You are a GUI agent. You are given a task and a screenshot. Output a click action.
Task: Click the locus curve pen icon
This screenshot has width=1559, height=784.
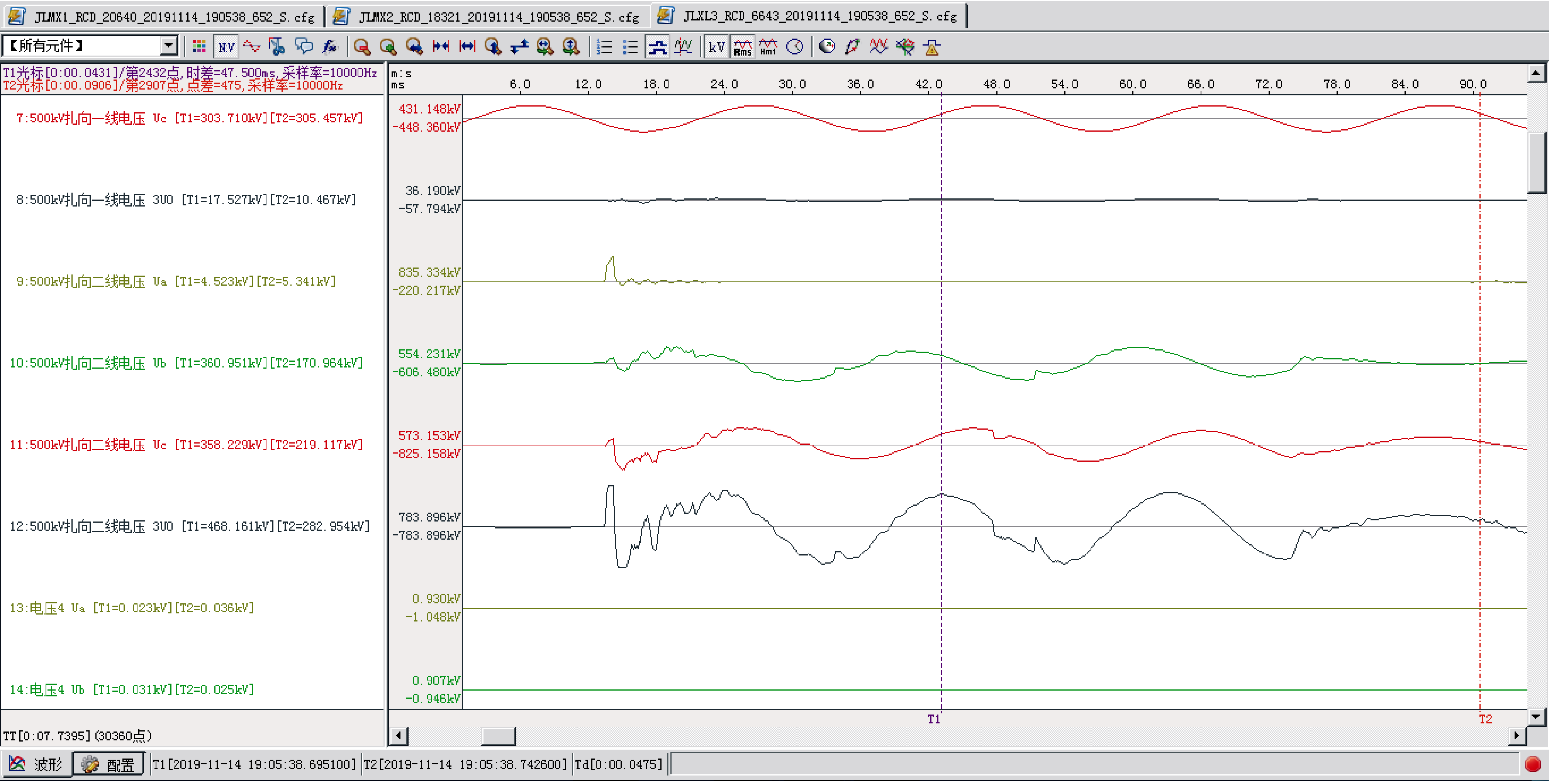coord(853,47)
